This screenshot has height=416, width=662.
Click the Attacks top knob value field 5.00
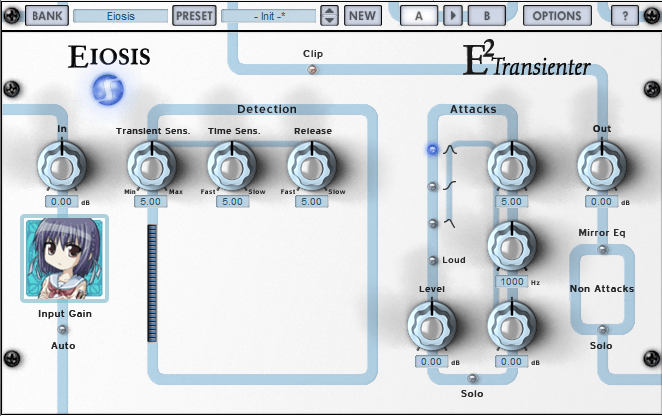(512, 202)
